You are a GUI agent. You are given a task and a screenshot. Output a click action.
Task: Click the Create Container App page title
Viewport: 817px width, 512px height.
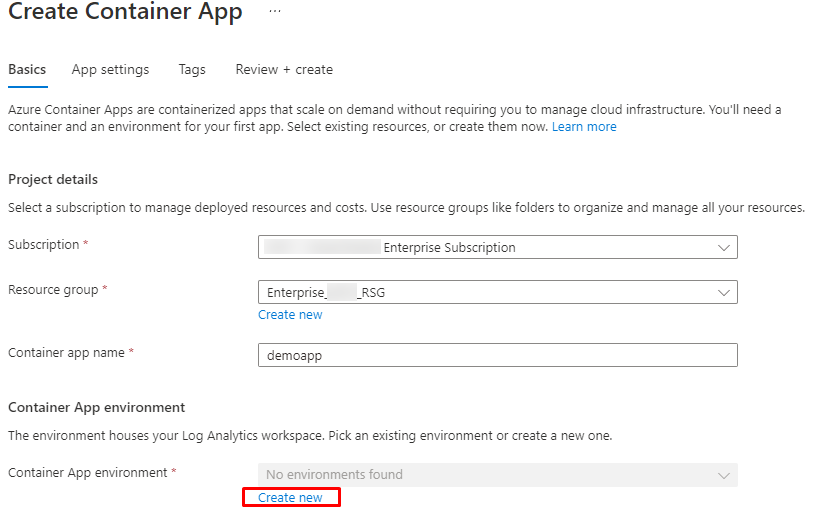click(125, 13)
